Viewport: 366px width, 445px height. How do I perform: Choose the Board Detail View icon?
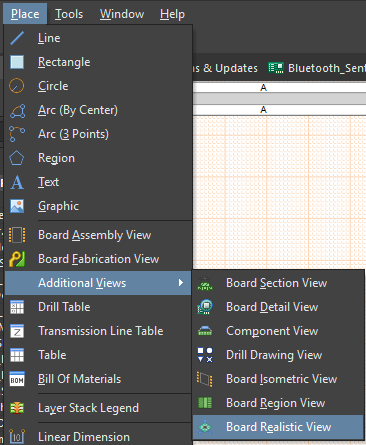205,307
